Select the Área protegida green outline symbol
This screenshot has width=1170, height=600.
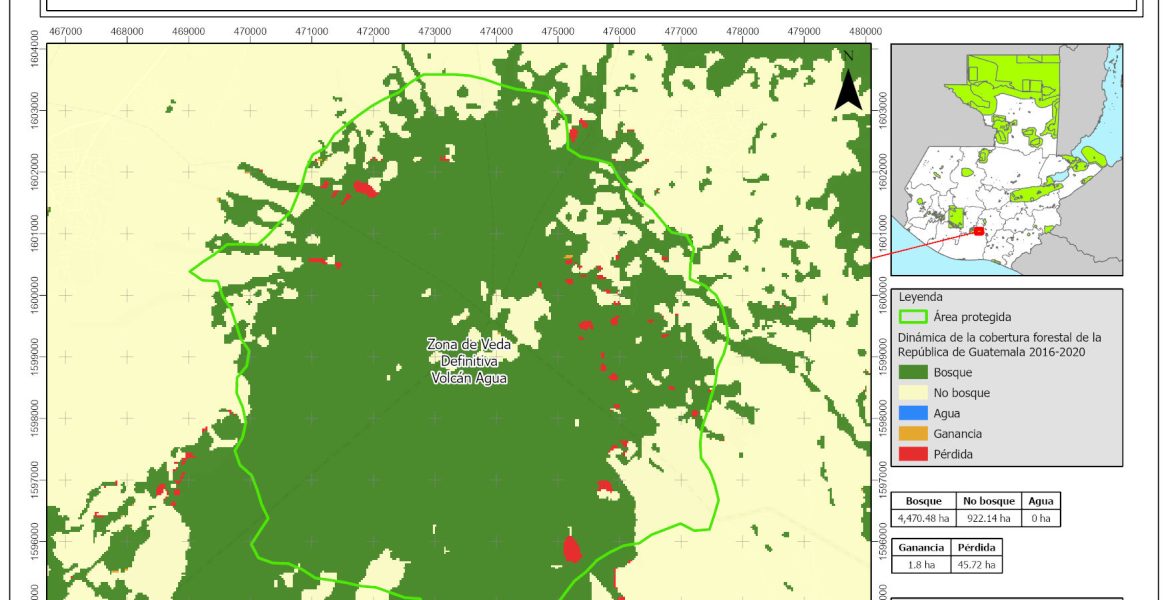[912, 317]
